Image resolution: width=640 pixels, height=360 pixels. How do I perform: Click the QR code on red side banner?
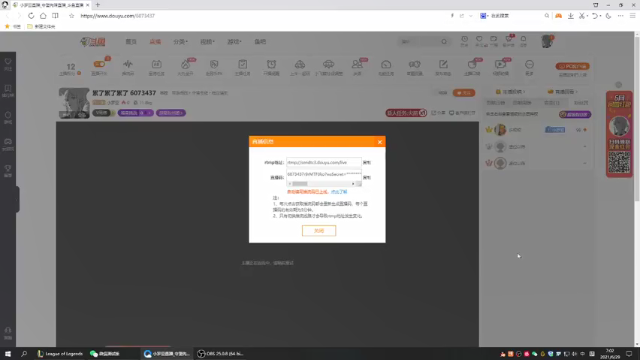click(619, 162)
